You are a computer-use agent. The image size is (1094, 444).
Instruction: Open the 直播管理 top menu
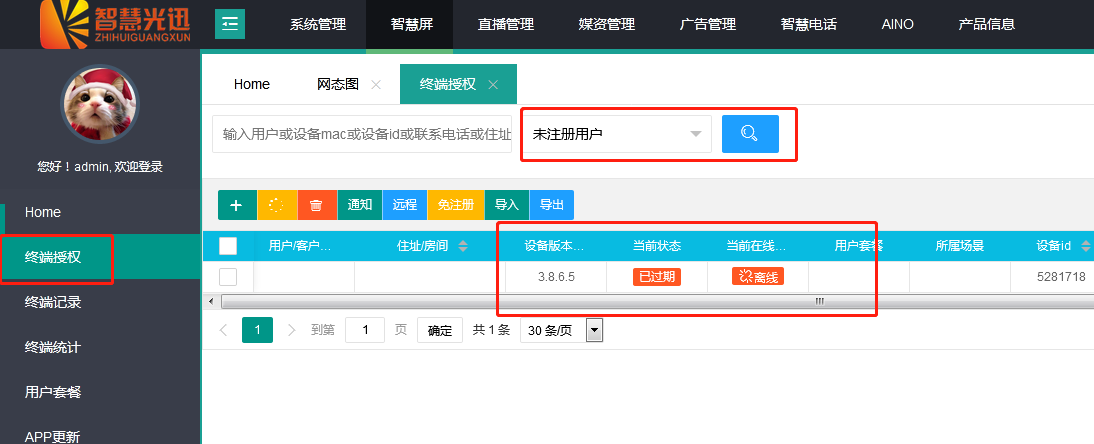(506, 24)
